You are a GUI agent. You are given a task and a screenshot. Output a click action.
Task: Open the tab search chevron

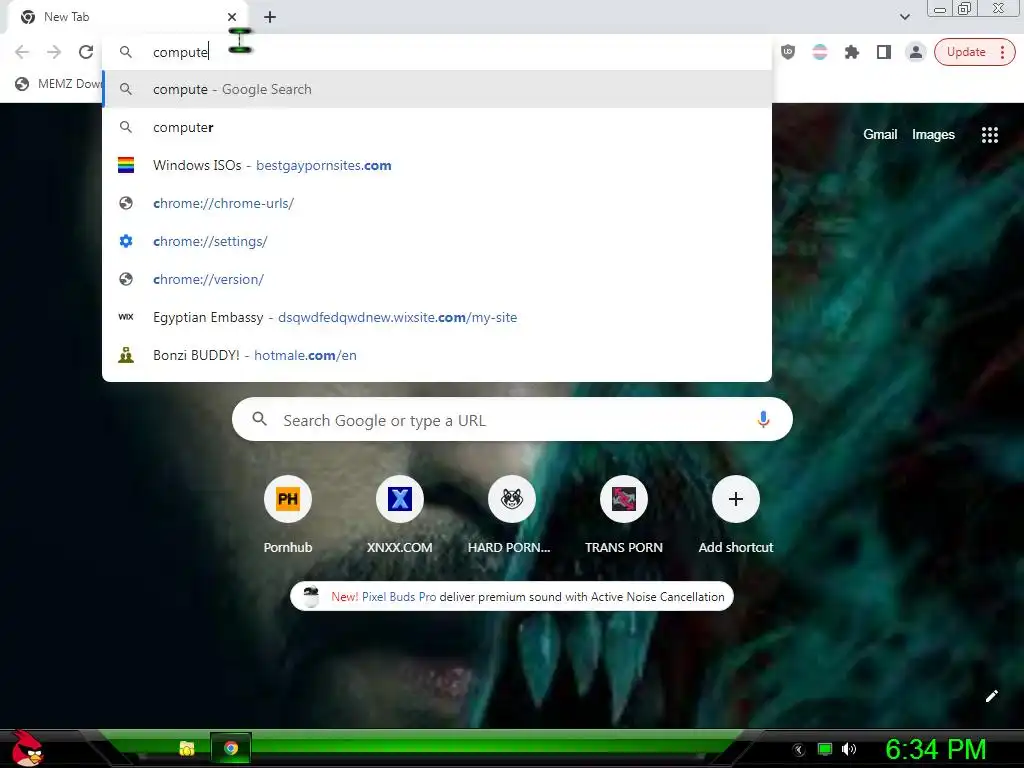[904, 17]
